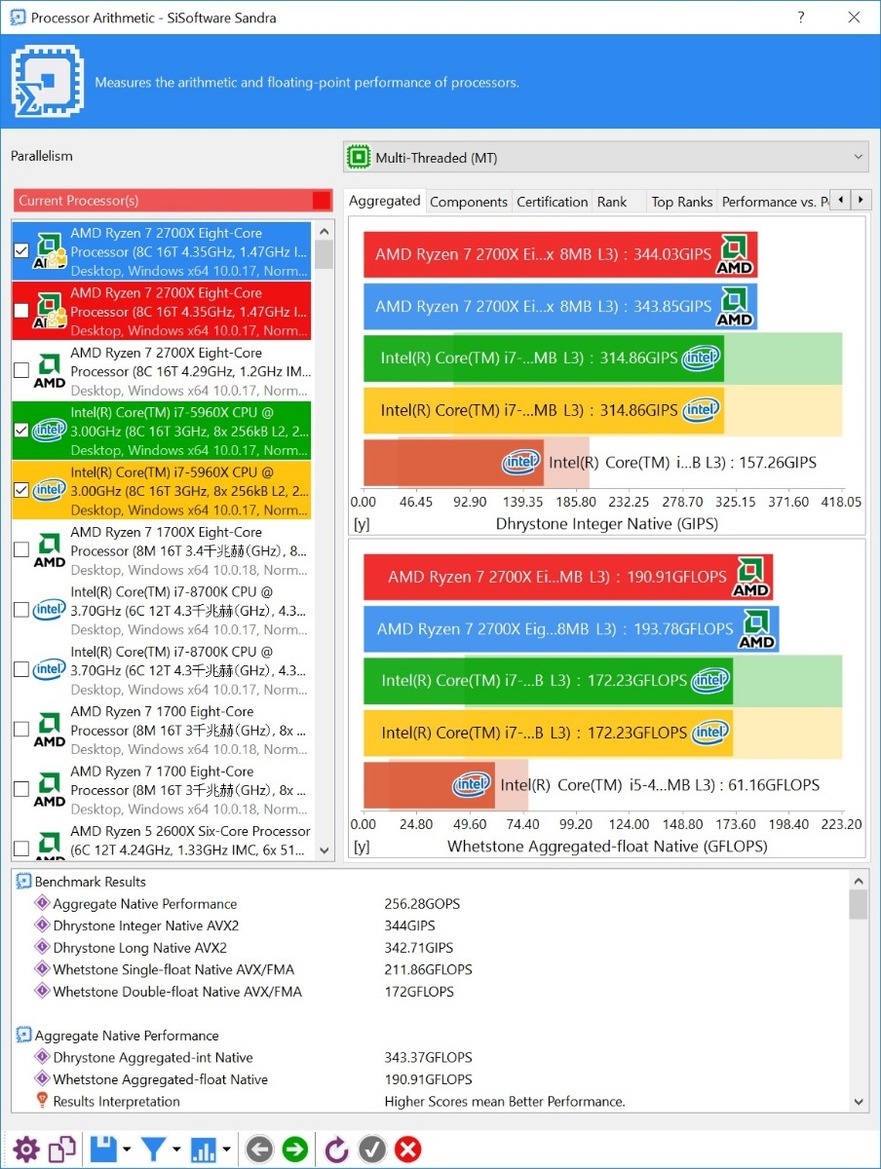Viewport: 881px width, 1169px height.
Task: Click tab strip left scroll arrow
Action: click(x=841, y=200)
